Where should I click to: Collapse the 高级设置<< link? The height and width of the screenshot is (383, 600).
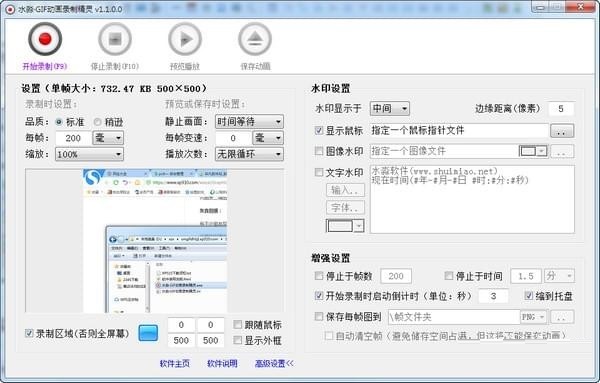274,363
